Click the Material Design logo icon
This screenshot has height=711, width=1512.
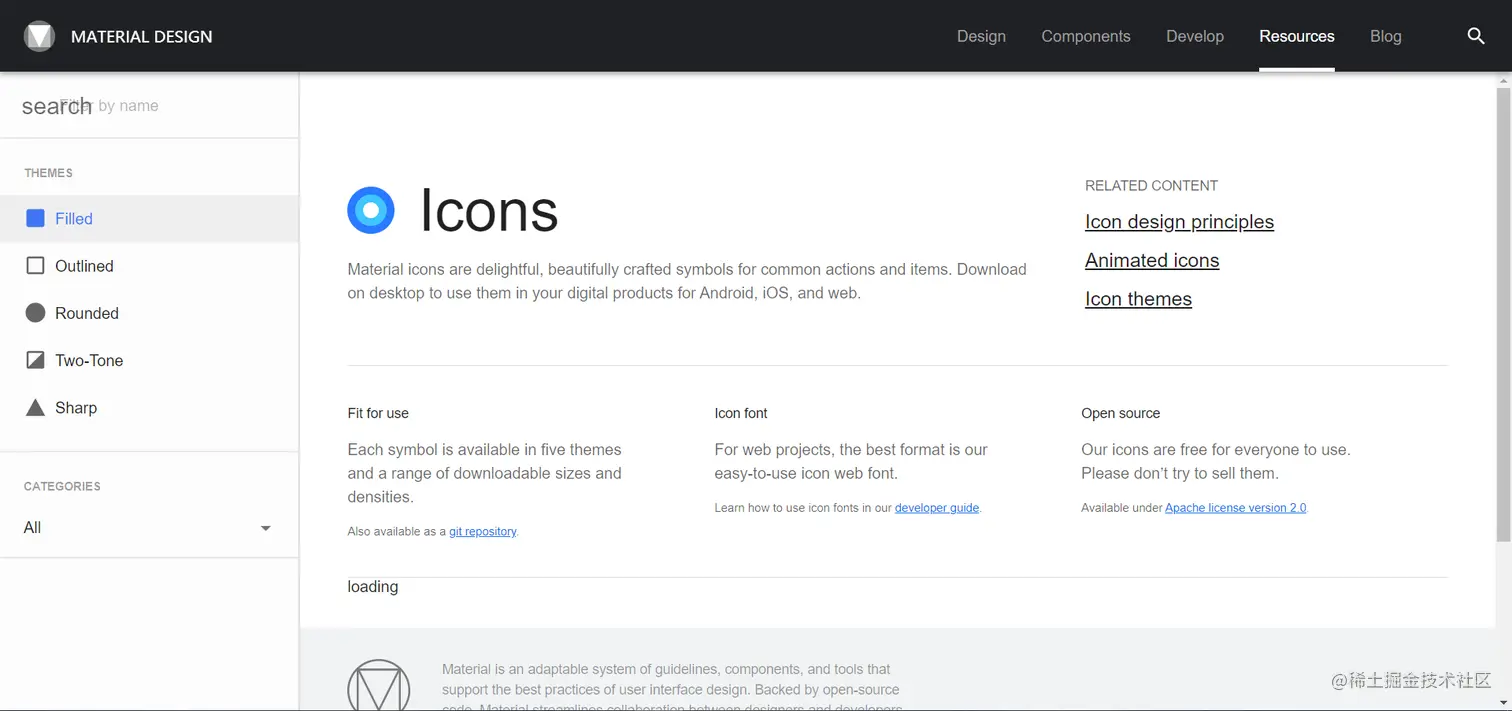click(x=39, y=36)
